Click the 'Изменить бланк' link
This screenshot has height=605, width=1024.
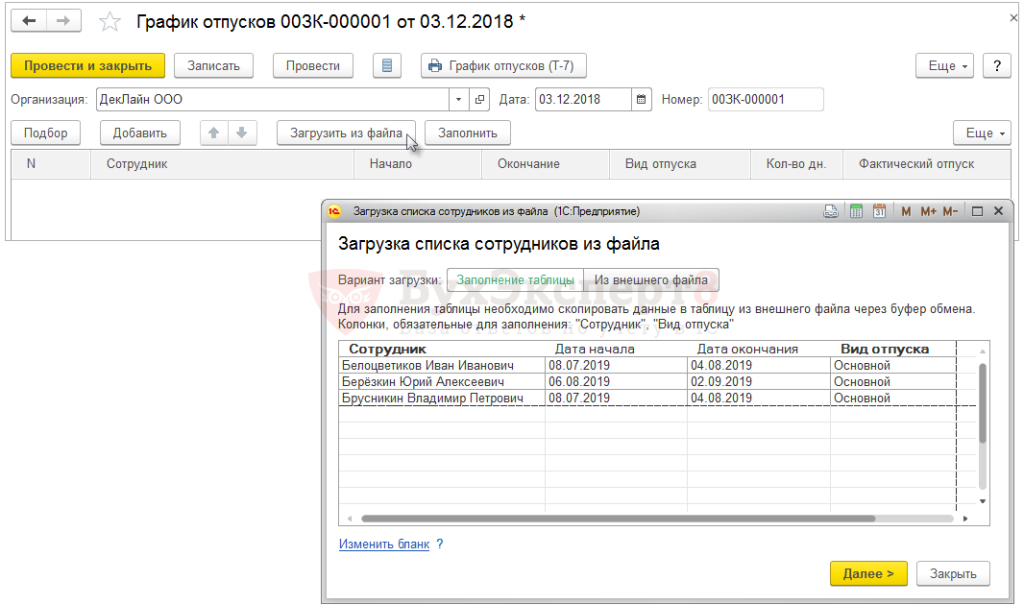[384, 544]
